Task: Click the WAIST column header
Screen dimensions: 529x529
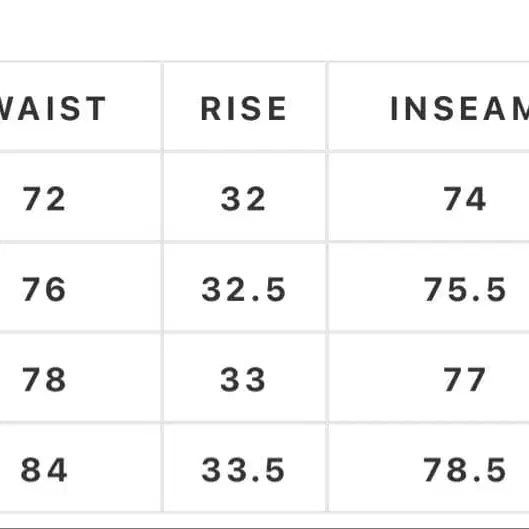Action: tap(52, 108)
